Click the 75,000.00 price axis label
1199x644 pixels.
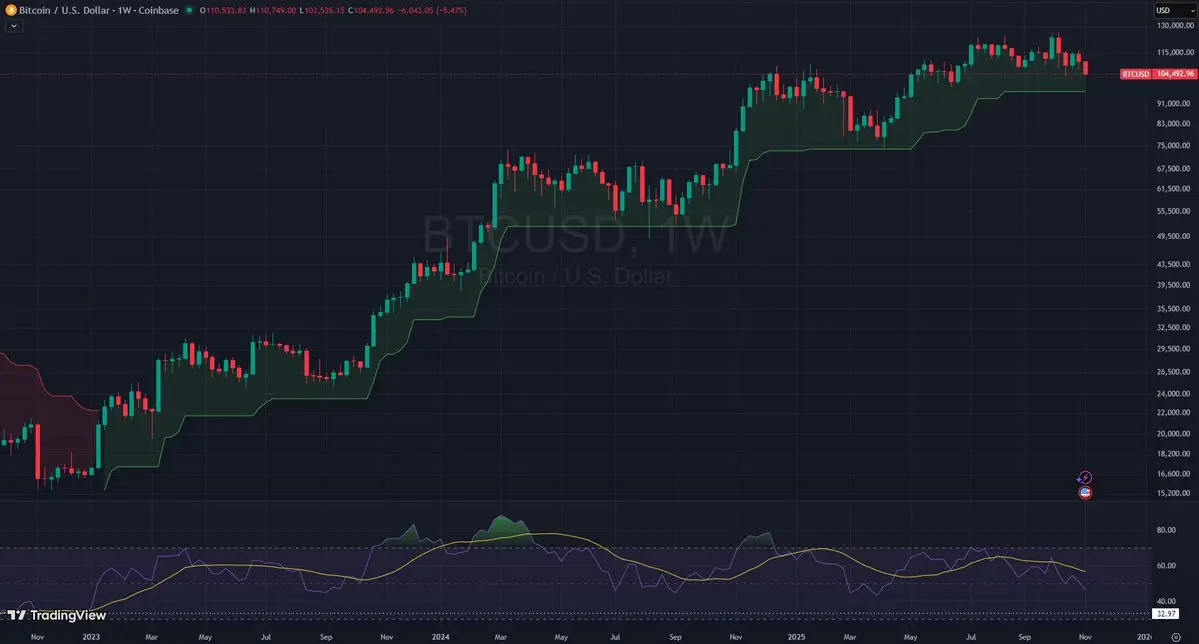(x=1175, y=145)
